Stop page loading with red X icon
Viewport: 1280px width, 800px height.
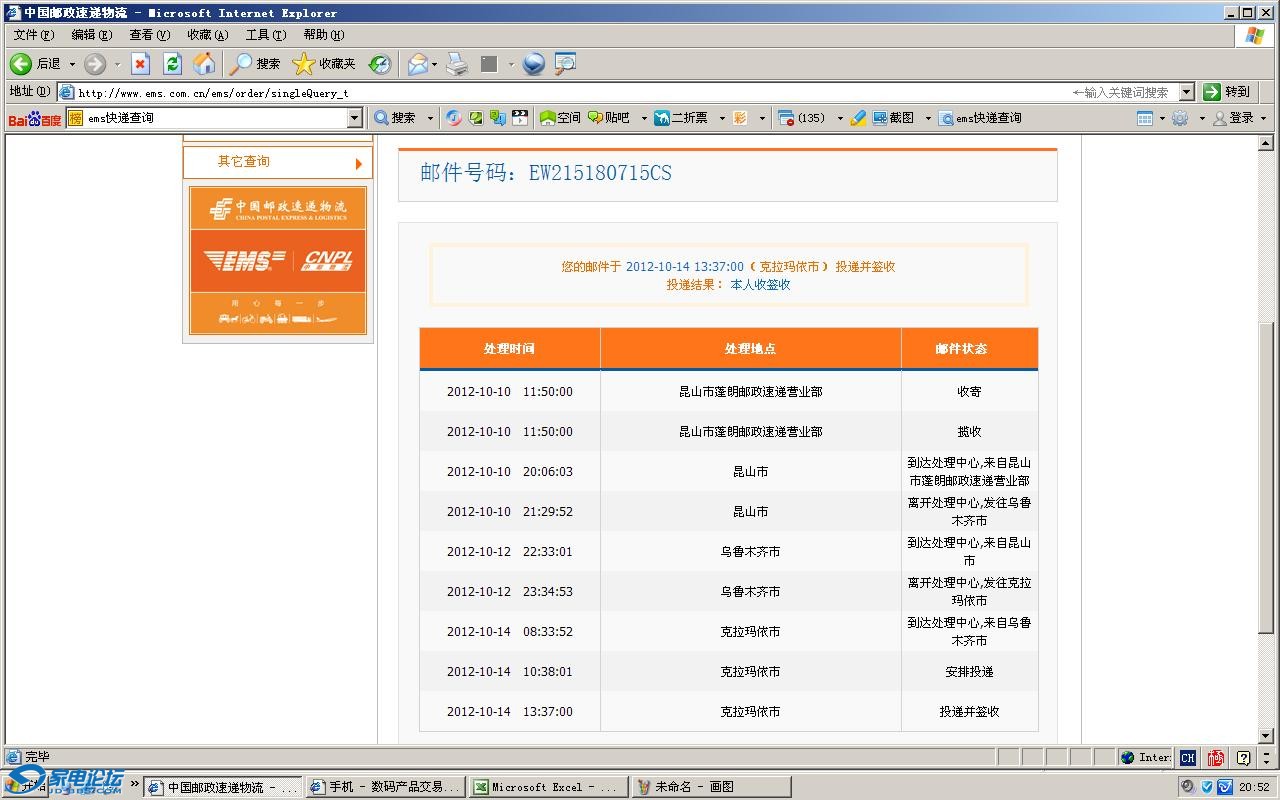140,64
